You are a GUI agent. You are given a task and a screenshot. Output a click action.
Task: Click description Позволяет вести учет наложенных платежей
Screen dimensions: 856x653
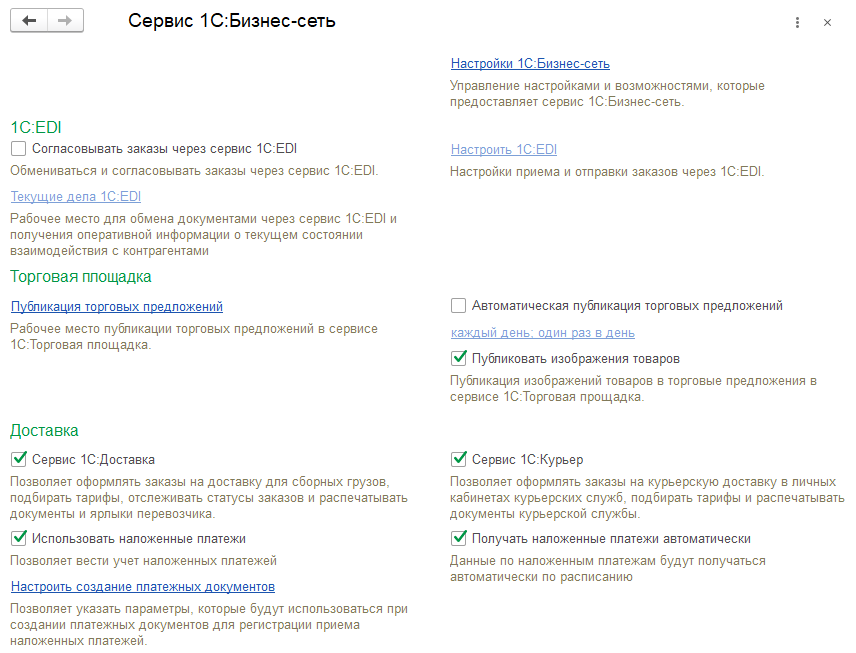click(144, 561)
